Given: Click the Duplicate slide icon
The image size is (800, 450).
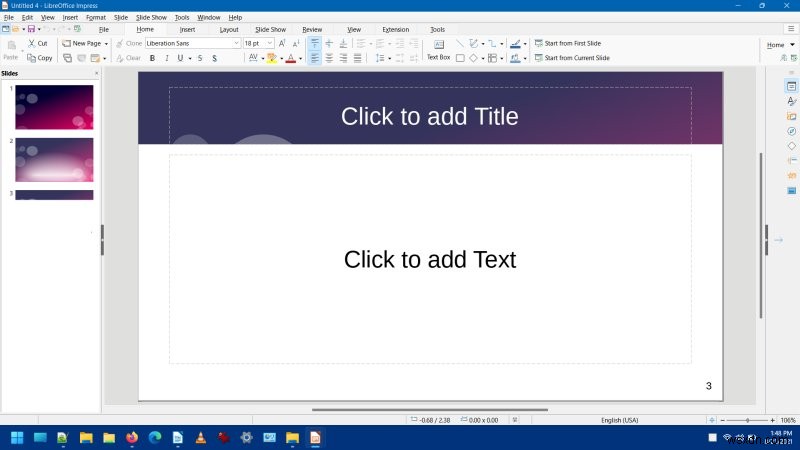Looking at the screenshot, I should 67,58.
